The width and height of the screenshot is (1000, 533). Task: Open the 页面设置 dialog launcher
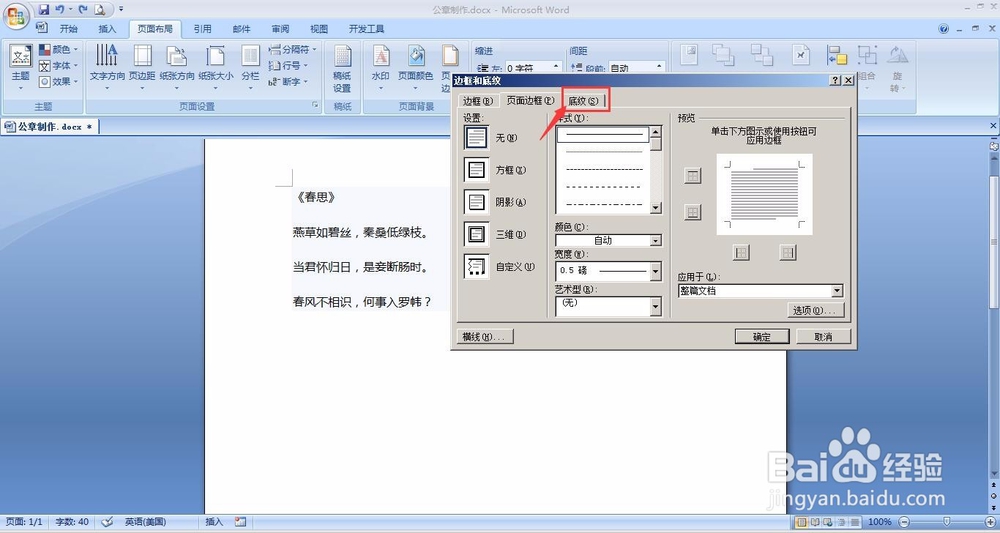click(x=315, y=105)
